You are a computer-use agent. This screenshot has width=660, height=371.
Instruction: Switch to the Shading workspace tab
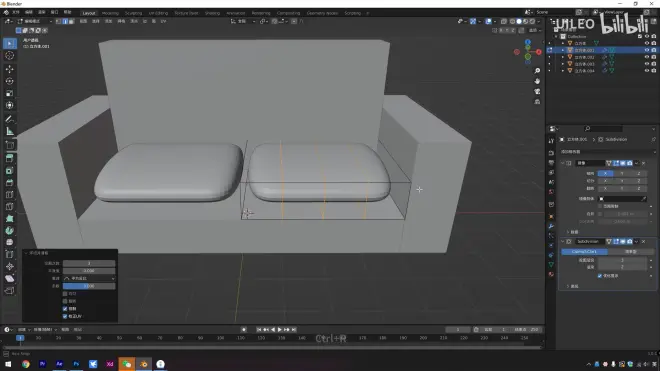coord(212,13)
